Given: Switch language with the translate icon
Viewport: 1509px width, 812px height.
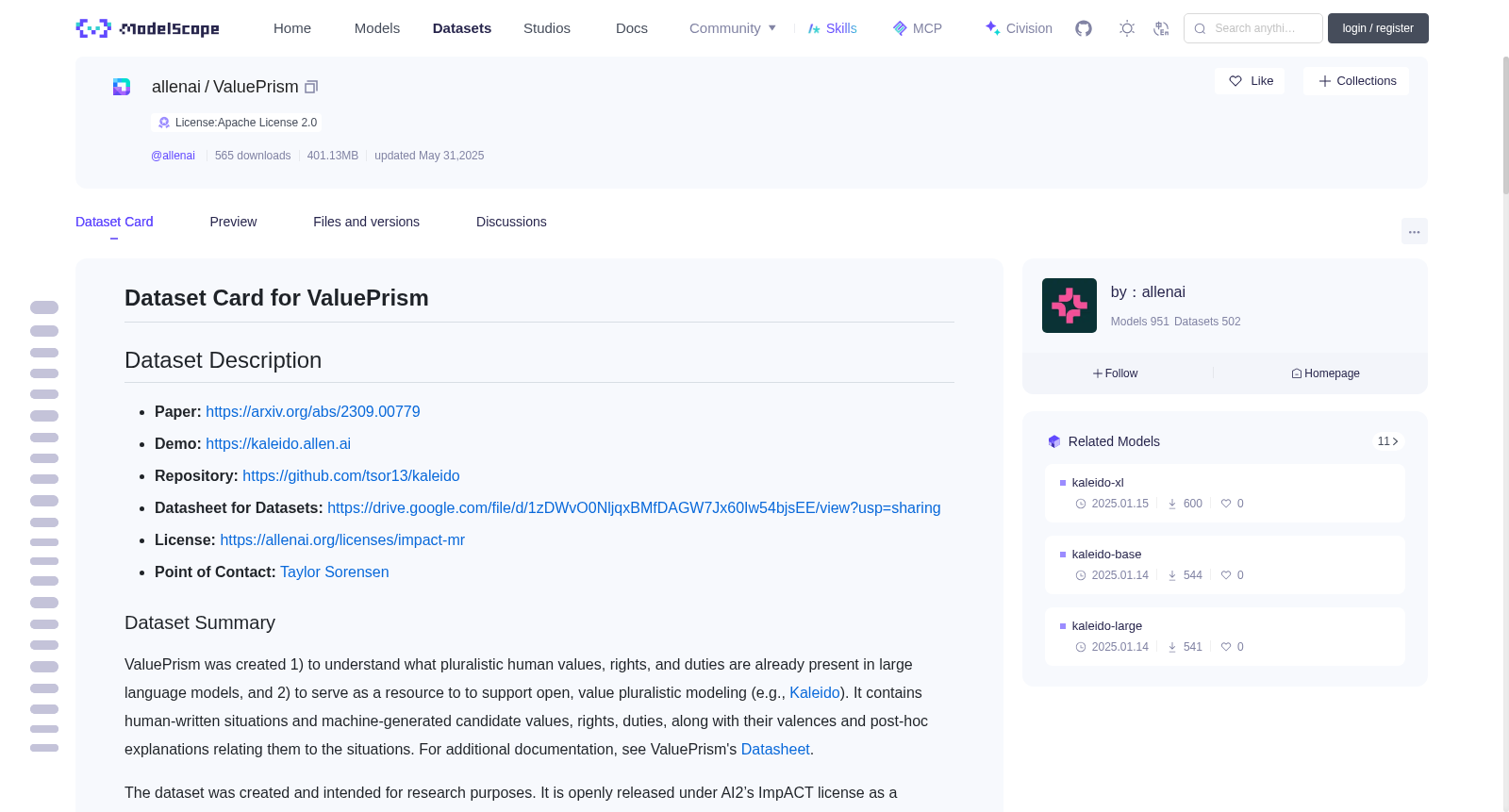Looking at the screenshot, I should (x=1161, y=28).
